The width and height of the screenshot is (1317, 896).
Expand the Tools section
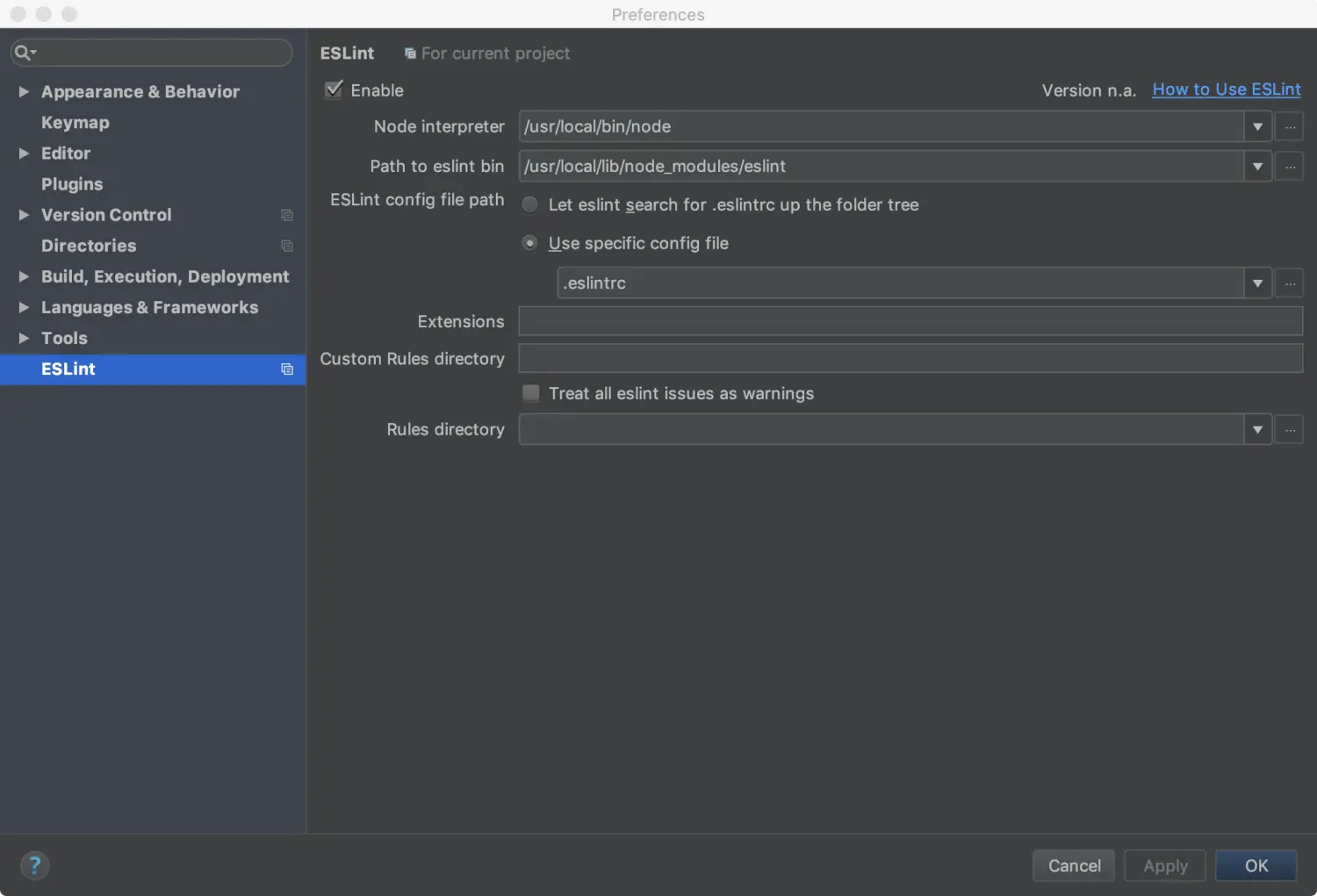(x=24, y=338)
